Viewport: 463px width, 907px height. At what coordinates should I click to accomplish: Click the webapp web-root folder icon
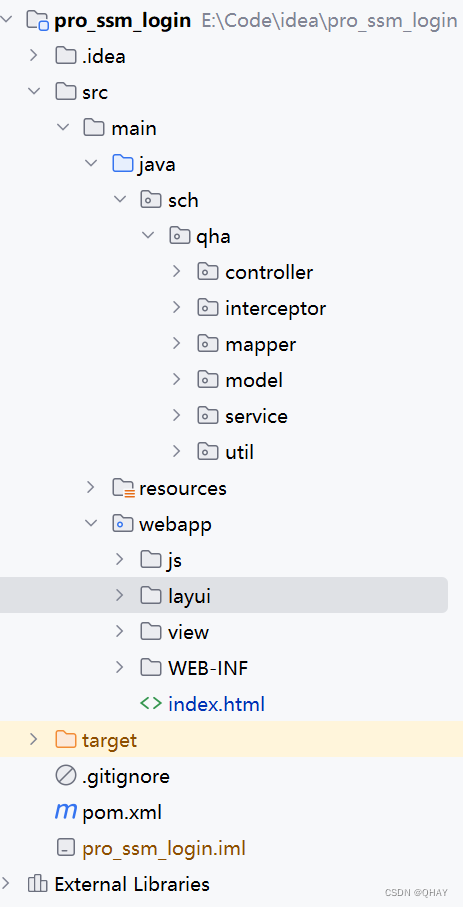[122, 524]
